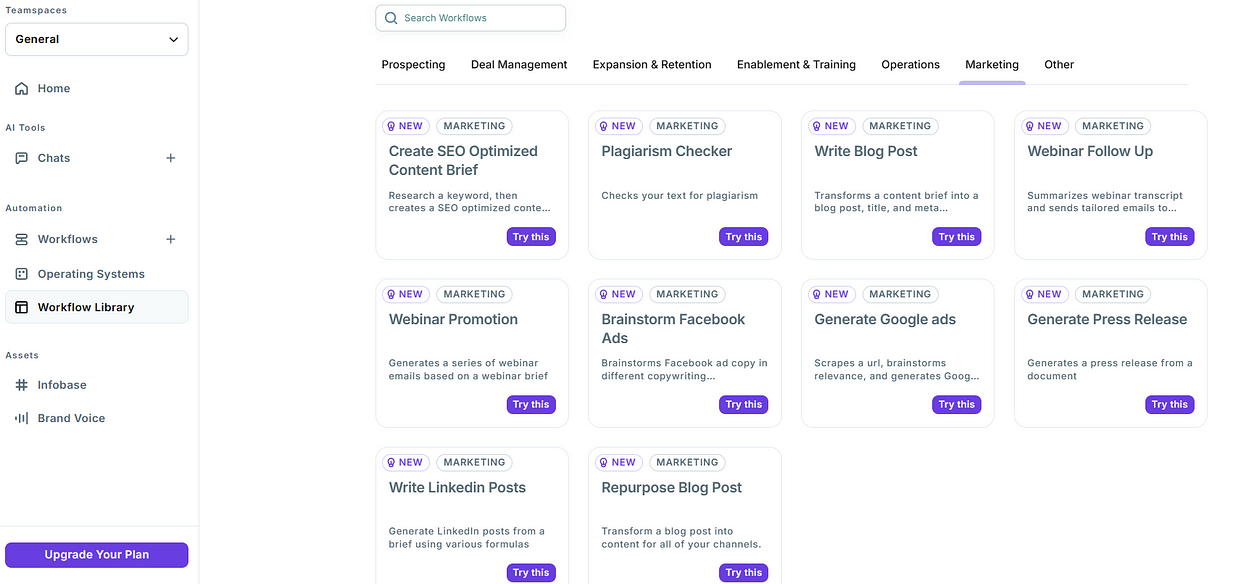Click the Home icon in sidebar
The image size is (1233, 584).
click(21, 89)
